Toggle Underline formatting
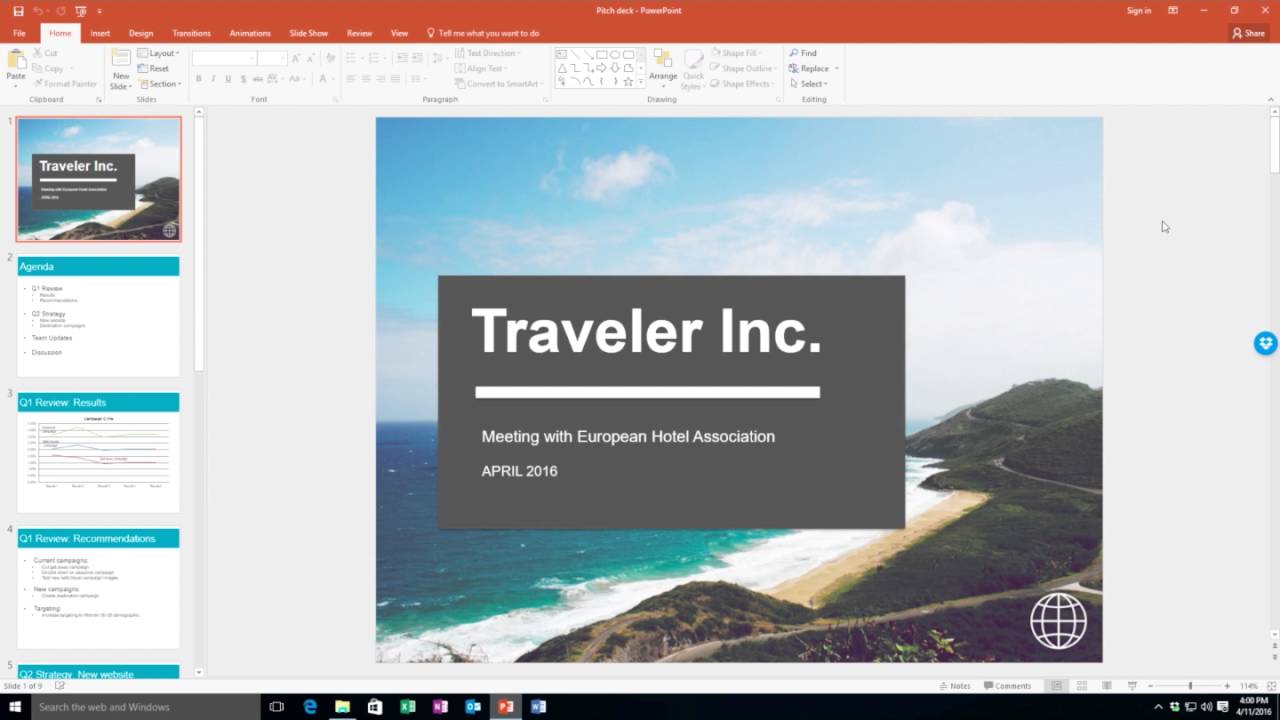 [228, 79]
